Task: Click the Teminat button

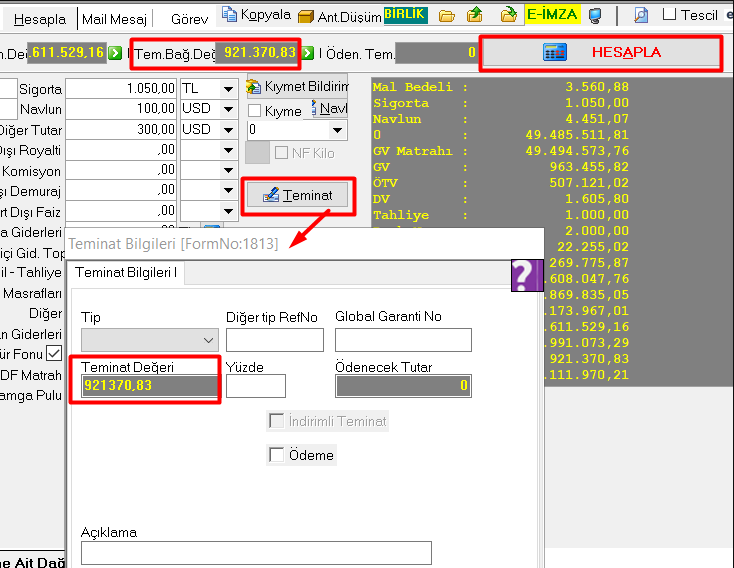Action: coord(297,195)
